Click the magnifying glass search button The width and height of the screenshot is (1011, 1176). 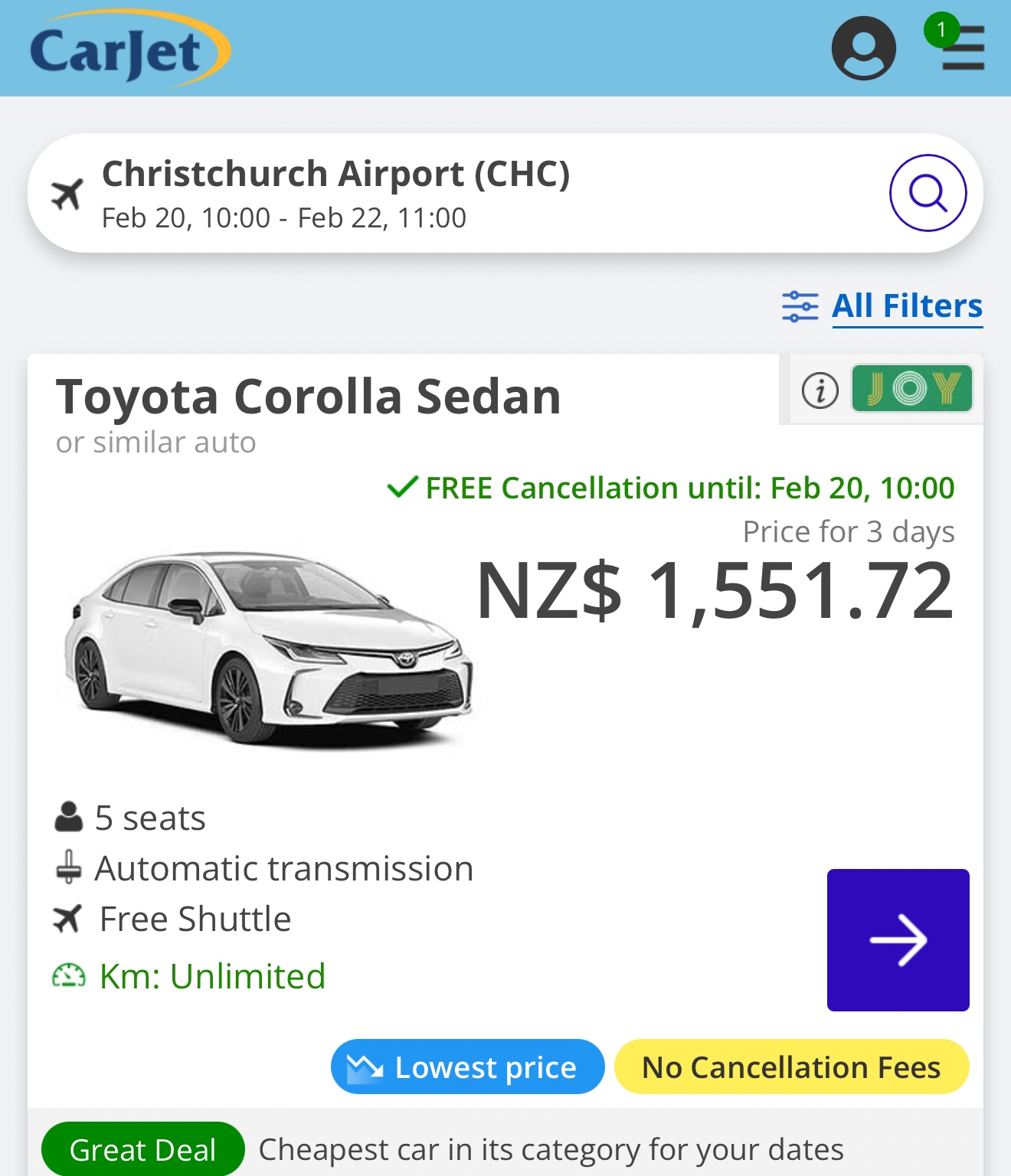[x=928, y=193]
